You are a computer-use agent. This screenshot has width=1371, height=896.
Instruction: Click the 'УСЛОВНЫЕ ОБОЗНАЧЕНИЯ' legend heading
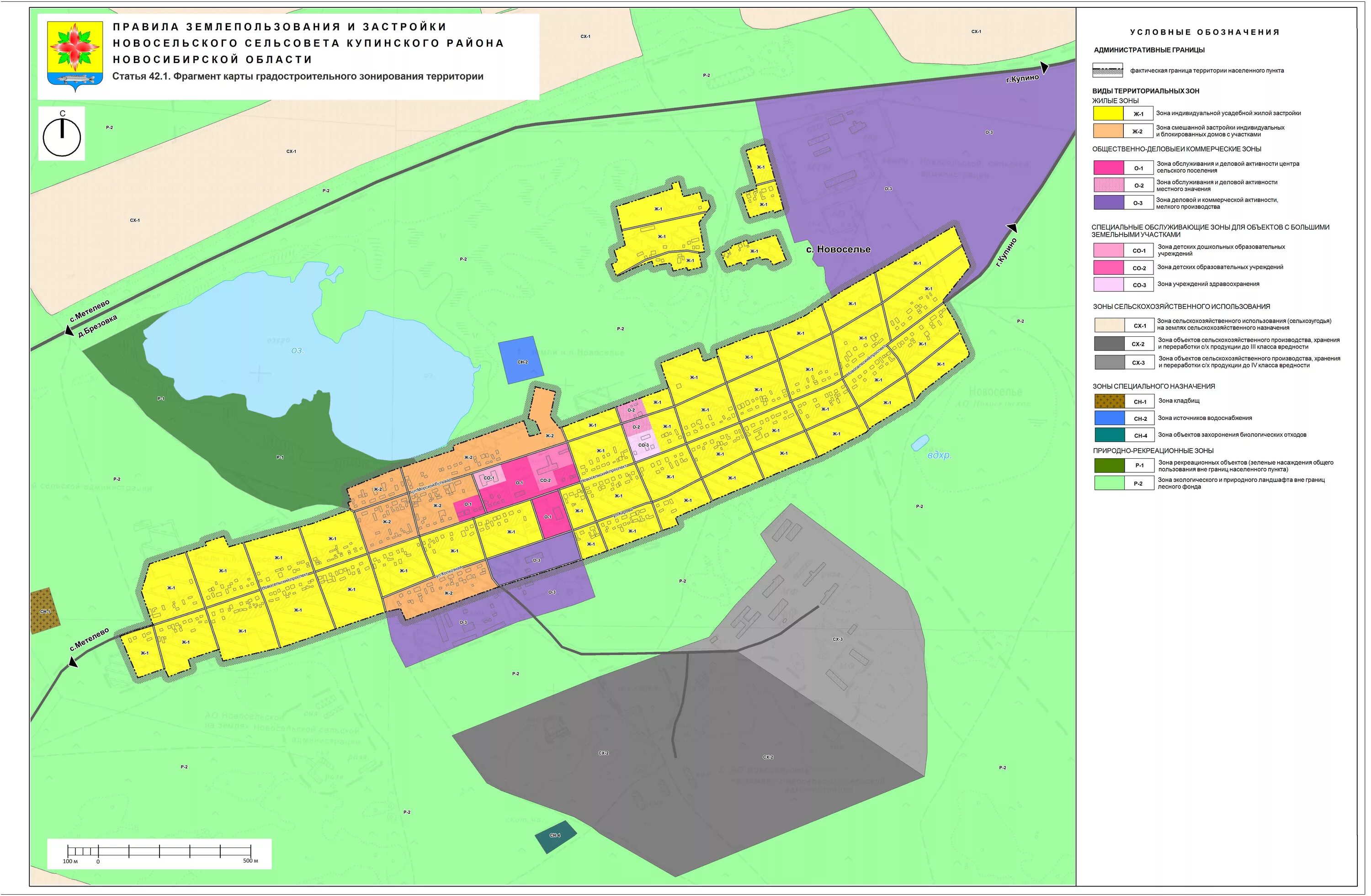coord(1205,32)
